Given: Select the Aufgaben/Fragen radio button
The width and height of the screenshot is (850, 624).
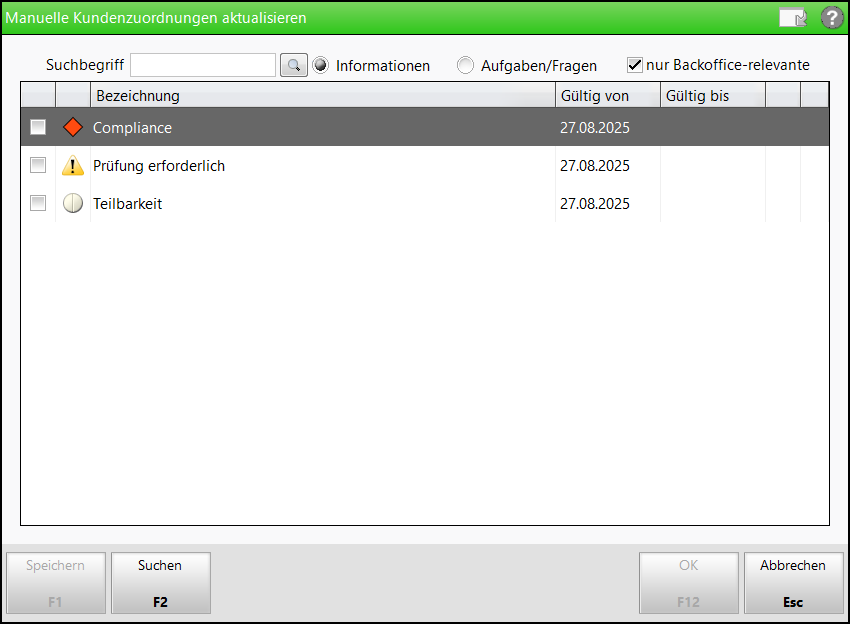Looking at the screenshot, I should tap(466, 65).
